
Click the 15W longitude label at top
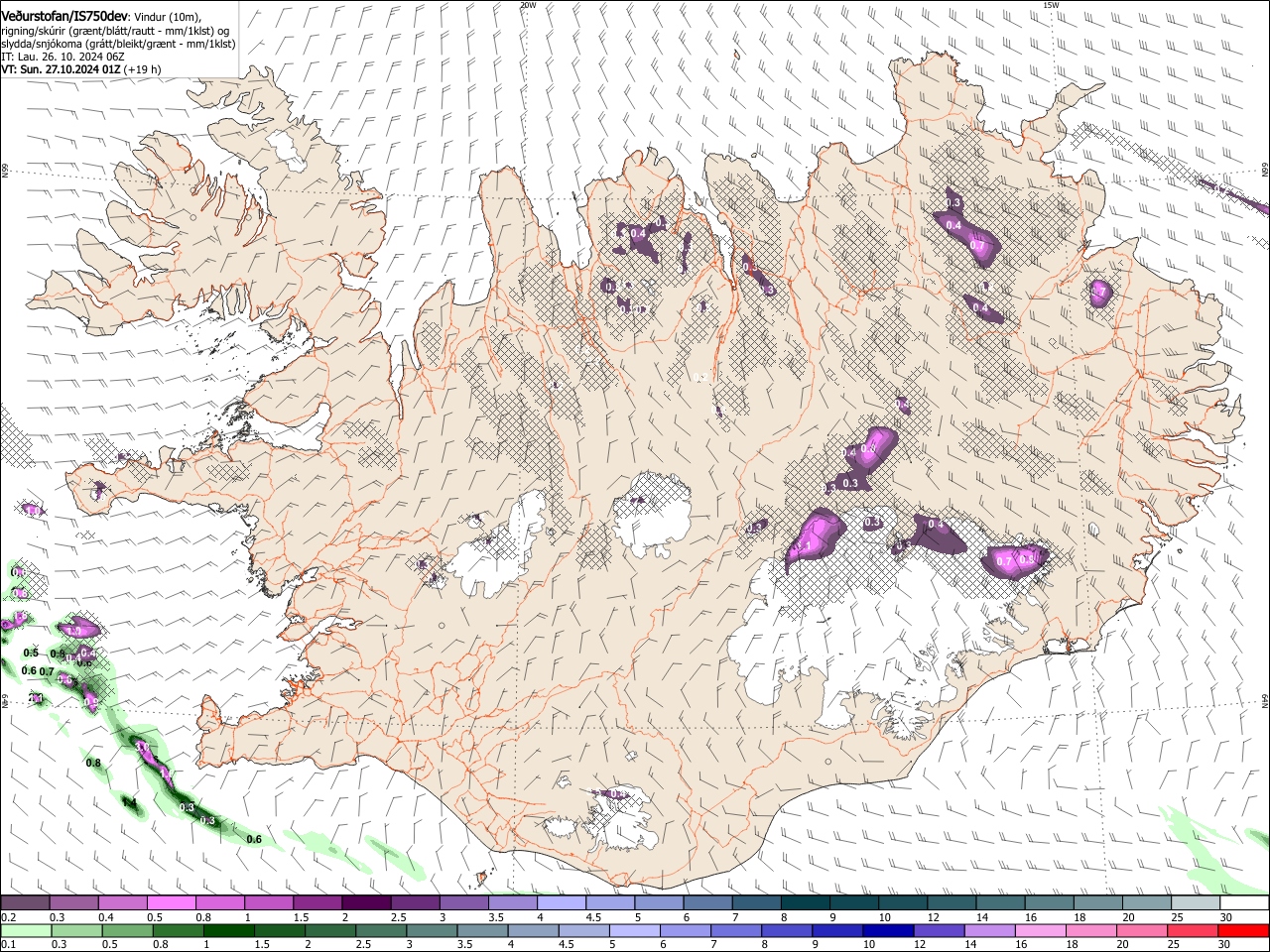1050,5
